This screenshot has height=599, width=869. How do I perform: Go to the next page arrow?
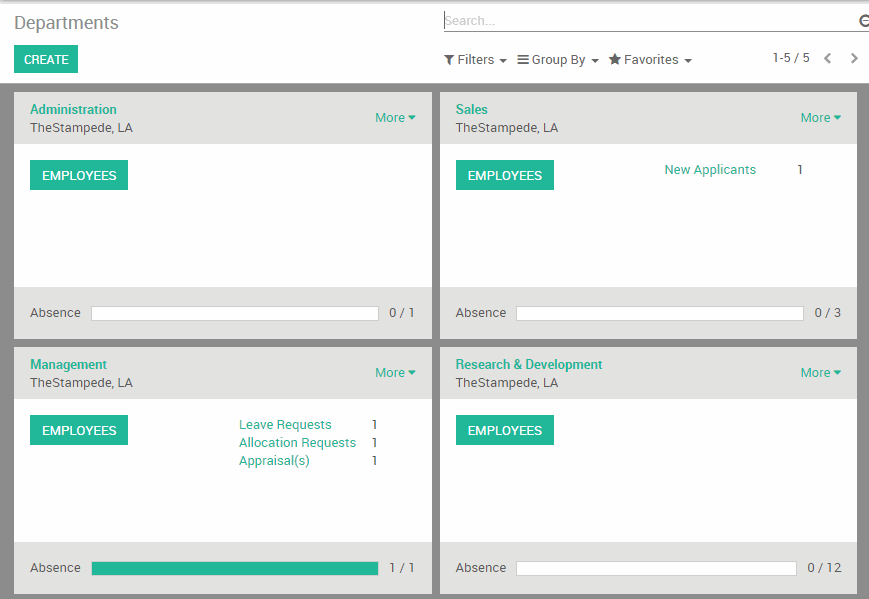coord(854,58)
